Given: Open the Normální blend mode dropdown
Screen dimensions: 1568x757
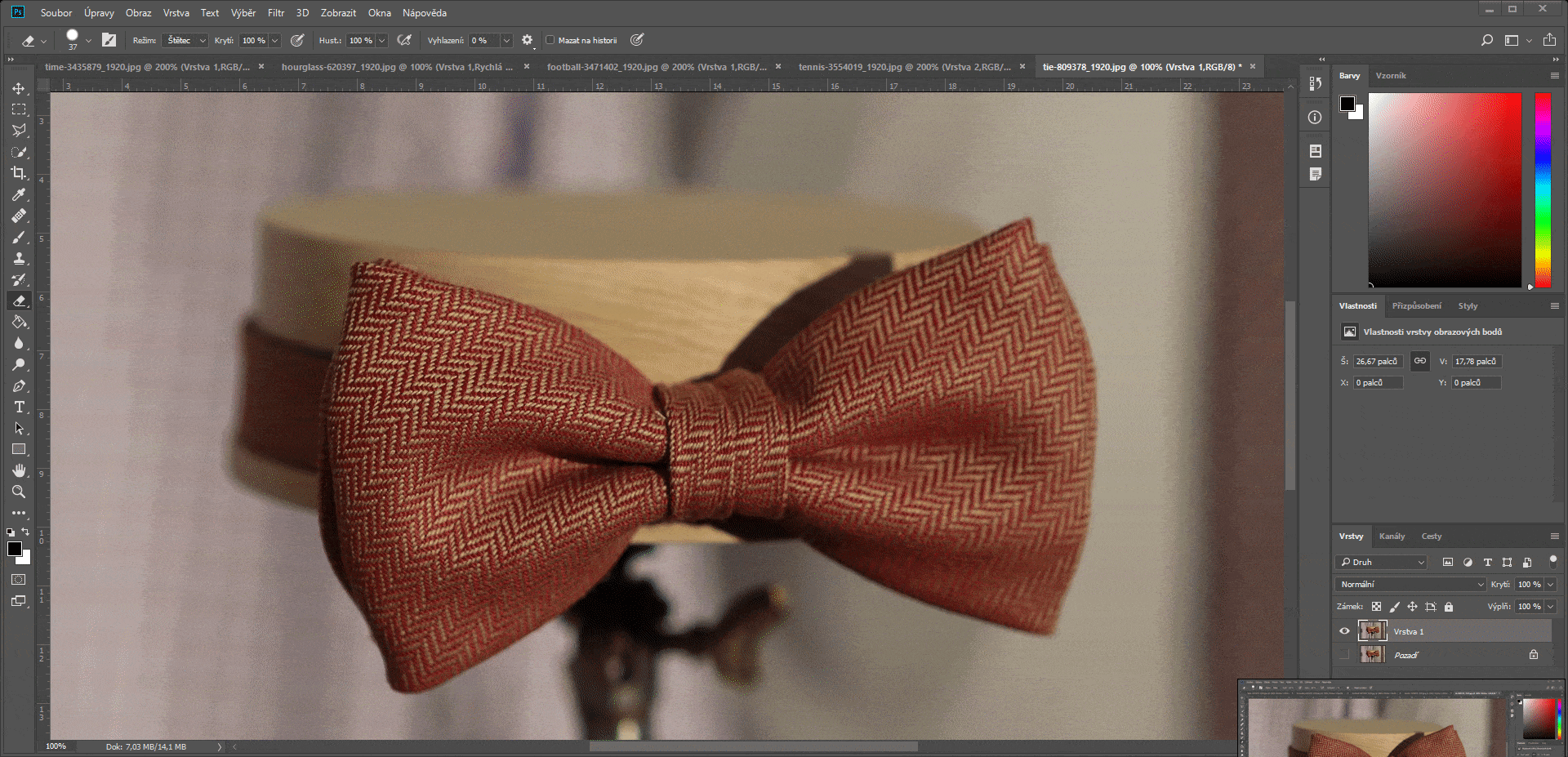Looking at the screenshot, I should click(1410, 584).
